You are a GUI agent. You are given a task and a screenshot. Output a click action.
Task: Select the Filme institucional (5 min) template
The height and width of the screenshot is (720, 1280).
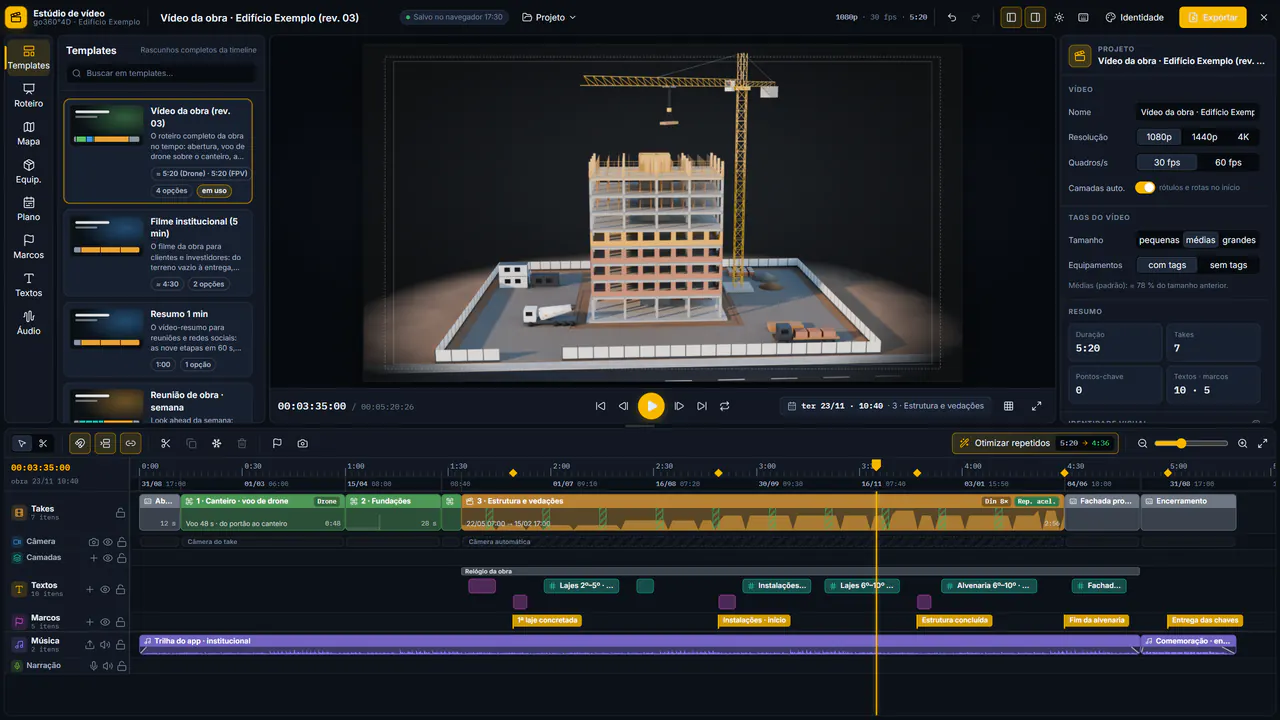(x=158, y=254)
